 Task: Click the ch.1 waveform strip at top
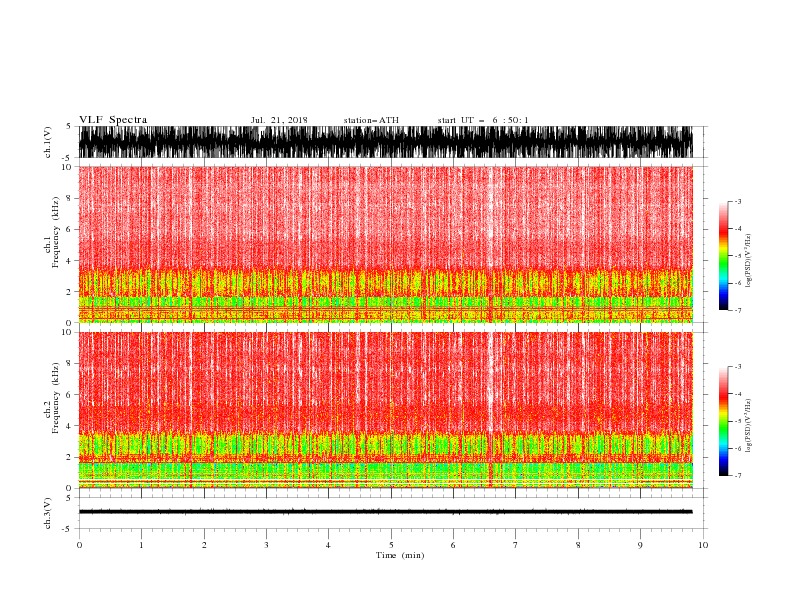pyautogui.click(x=385, y=142)
